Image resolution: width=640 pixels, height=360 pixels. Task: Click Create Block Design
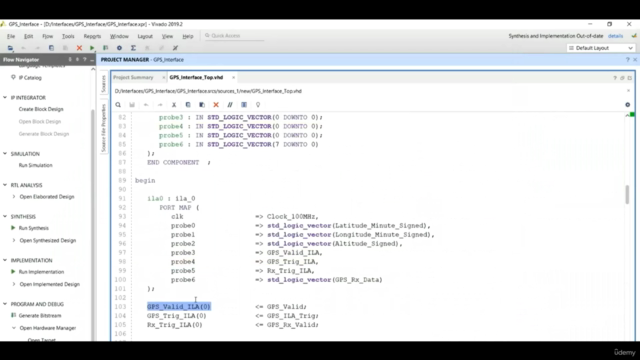[x=41, y=109]
